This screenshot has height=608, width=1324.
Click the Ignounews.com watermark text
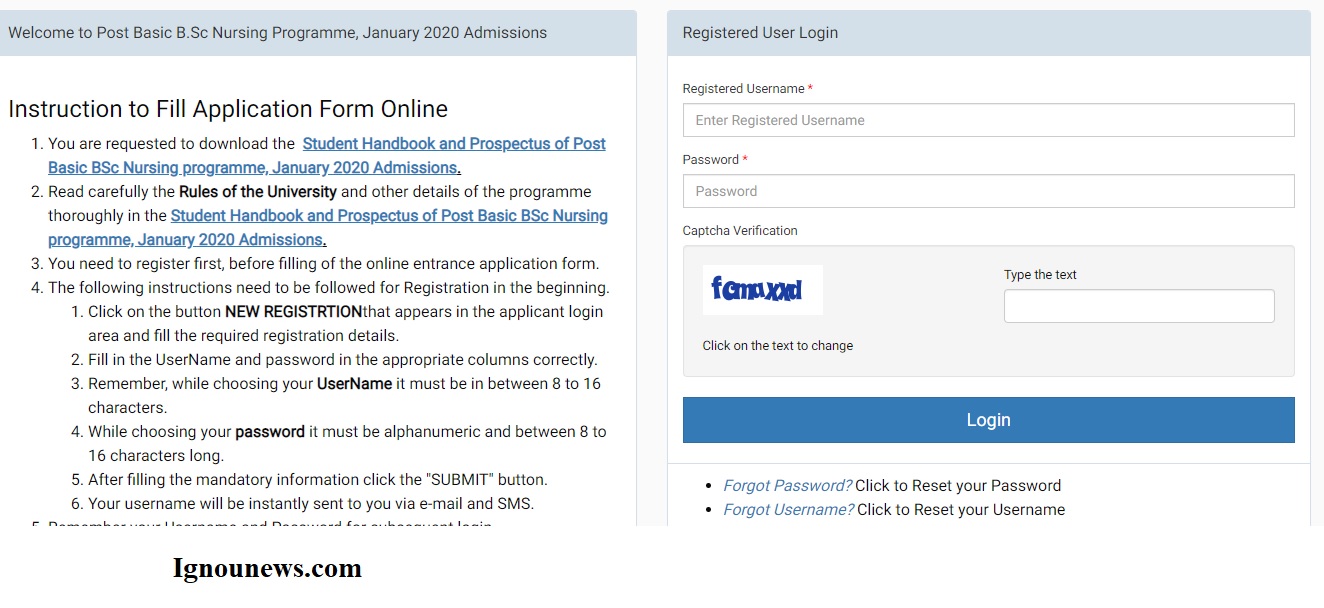pos(267,569)
